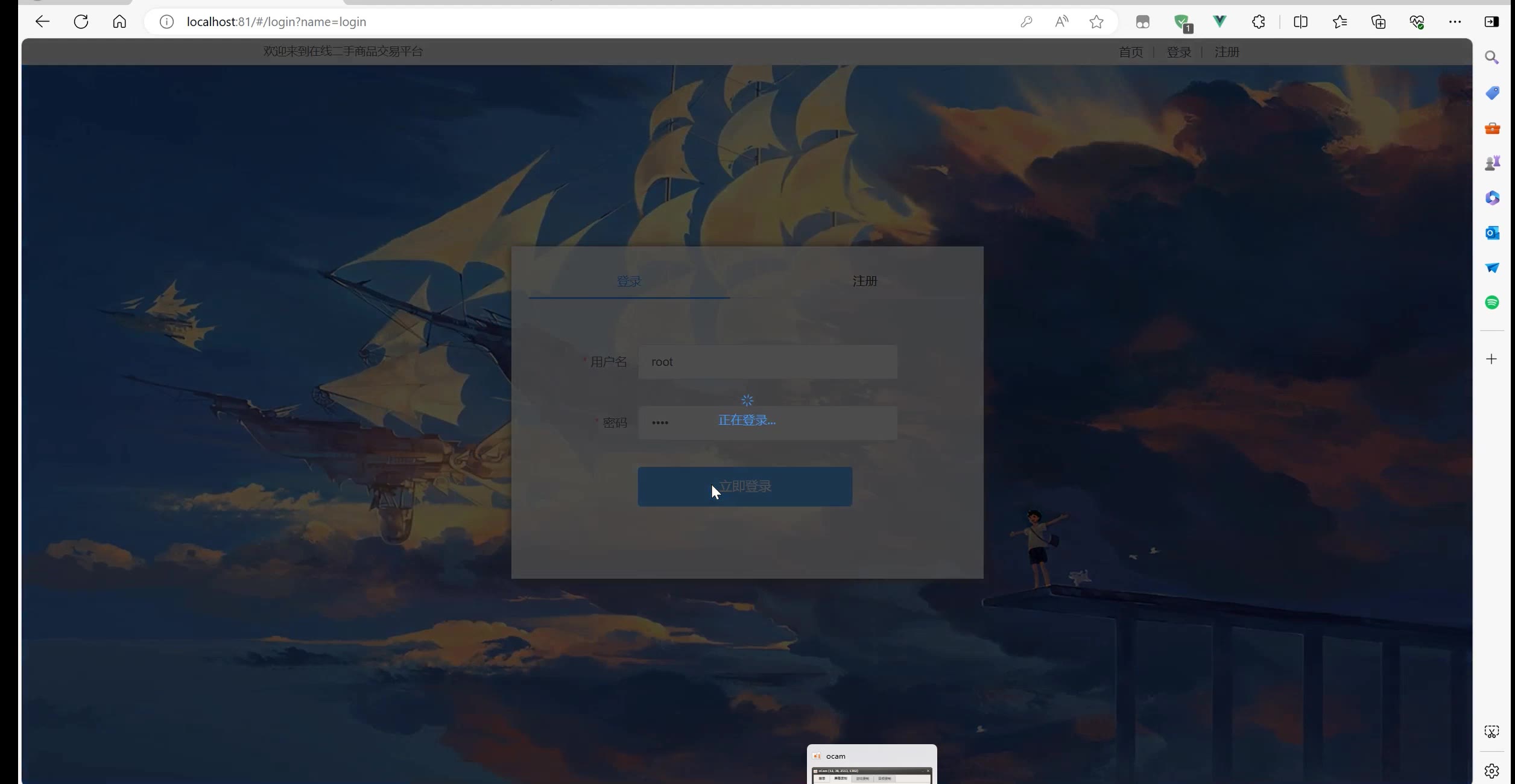The image size is (1515, 784).
Task: Add a sidebar app with plus icon
Action: pyautogui.click(x=1491, y=359)
